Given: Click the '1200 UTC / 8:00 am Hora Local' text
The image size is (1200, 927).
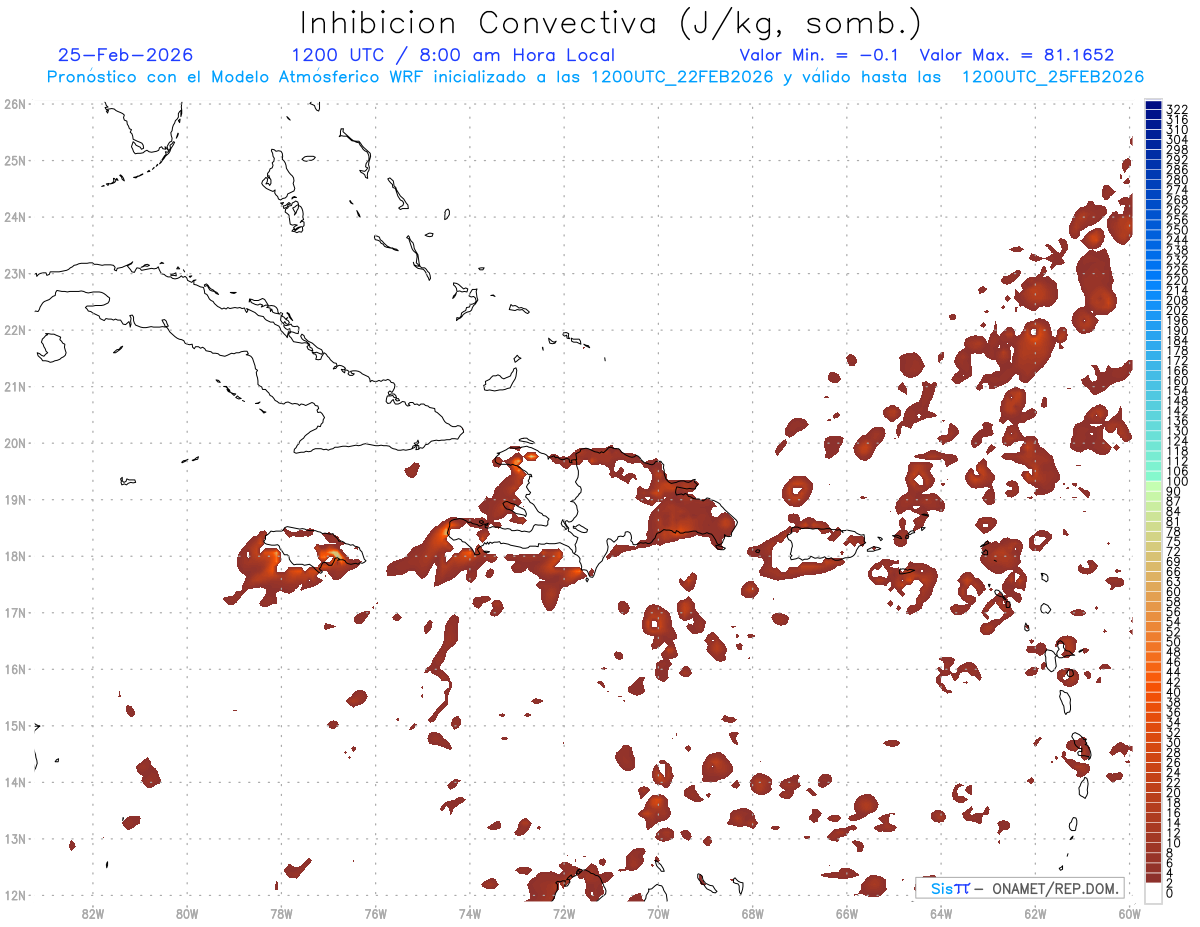Looking at the screenshot, I should [453, 55].
